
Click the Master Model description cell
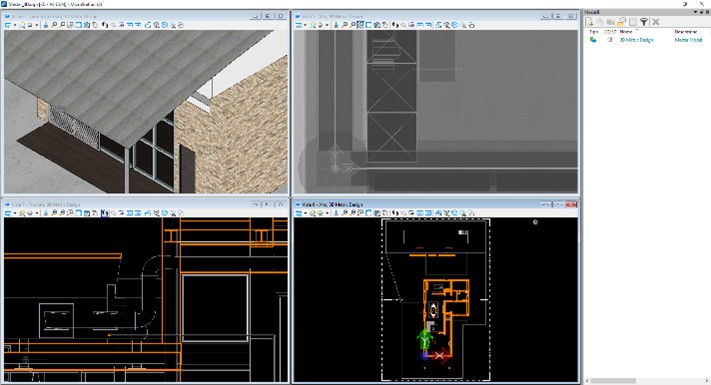[x=688, y=40]
